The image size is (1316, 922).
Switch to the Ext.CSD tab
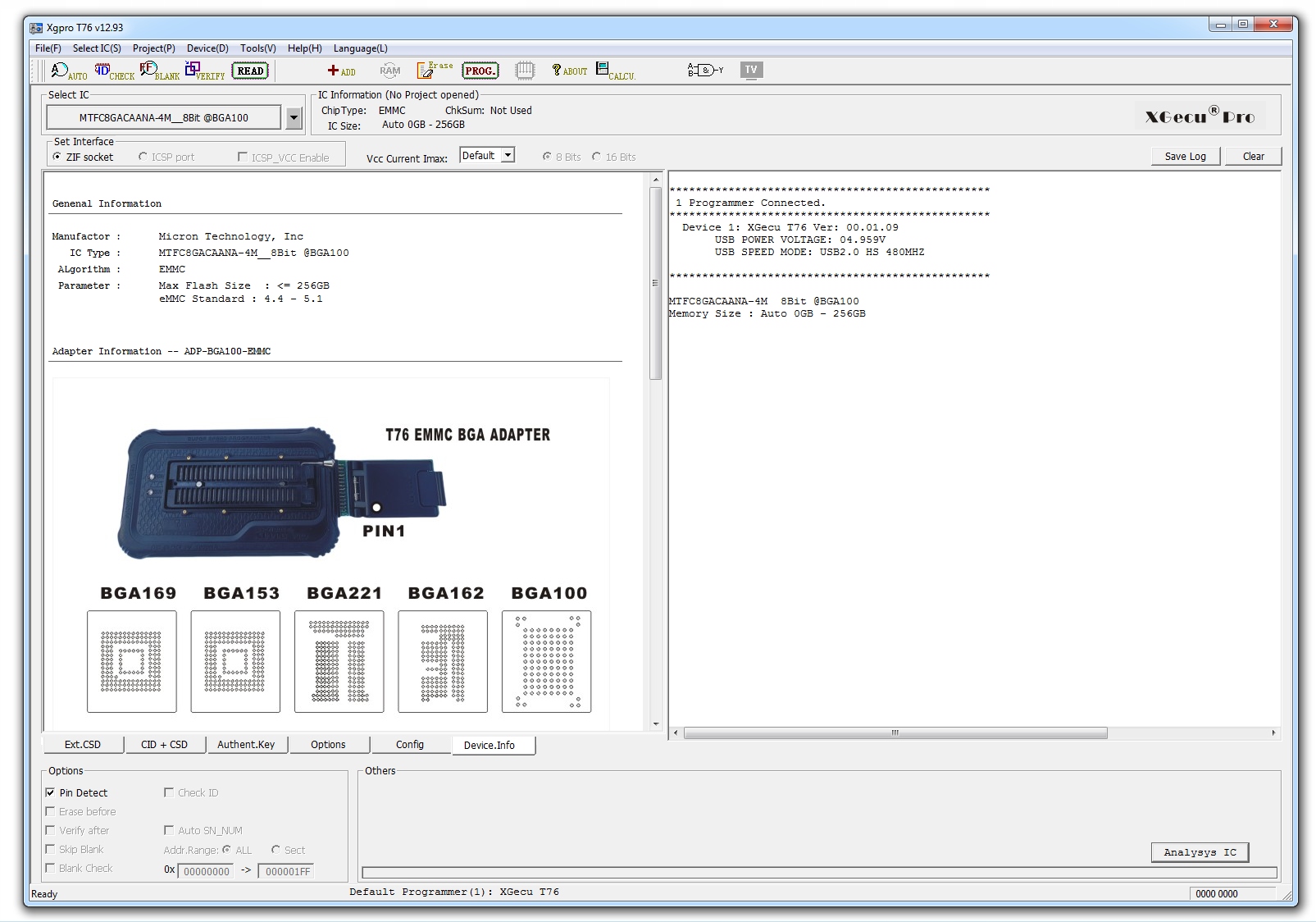pyautogui.click(x=83, y=745)
